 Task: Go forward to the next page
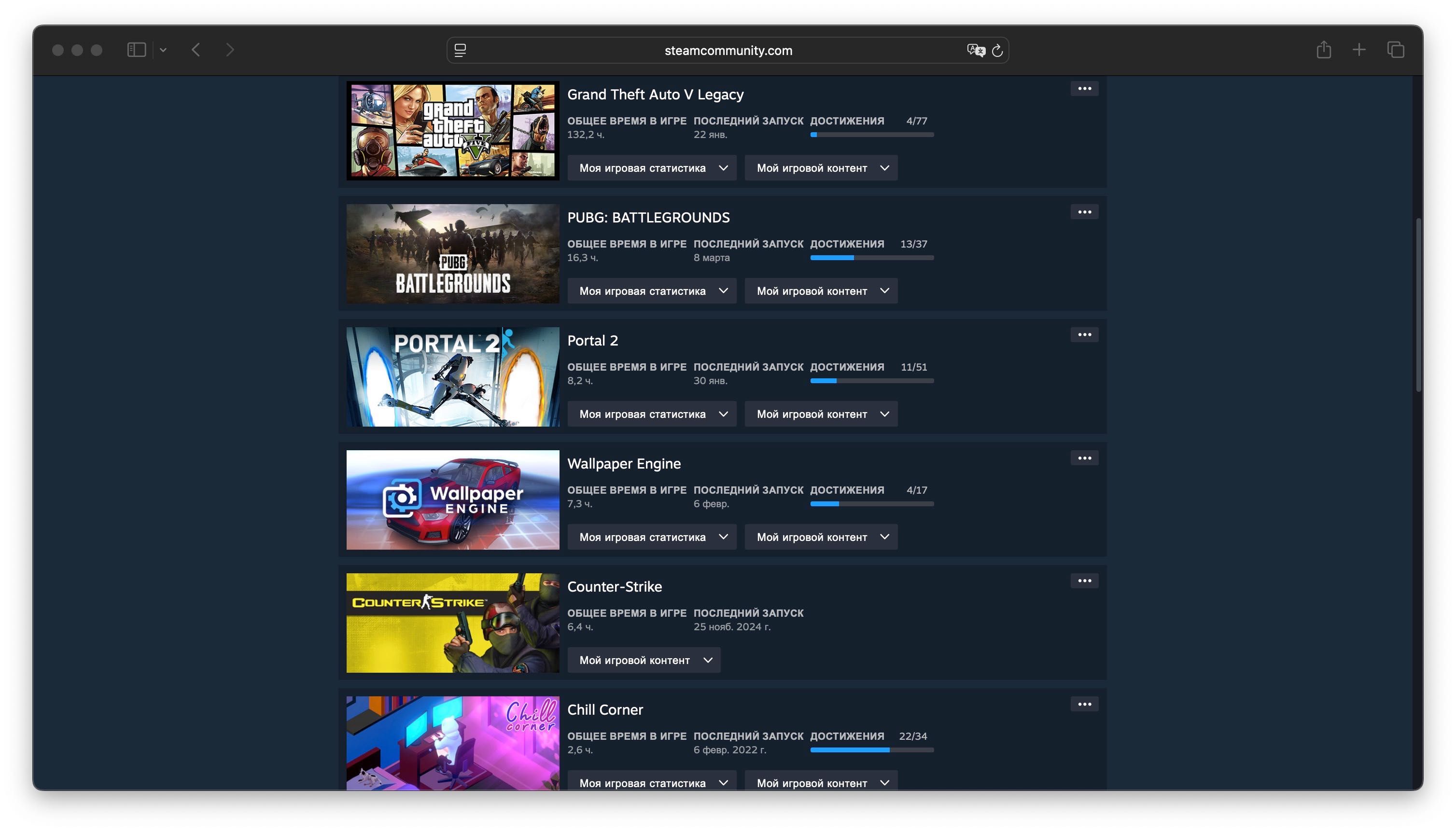coord(229,50)
